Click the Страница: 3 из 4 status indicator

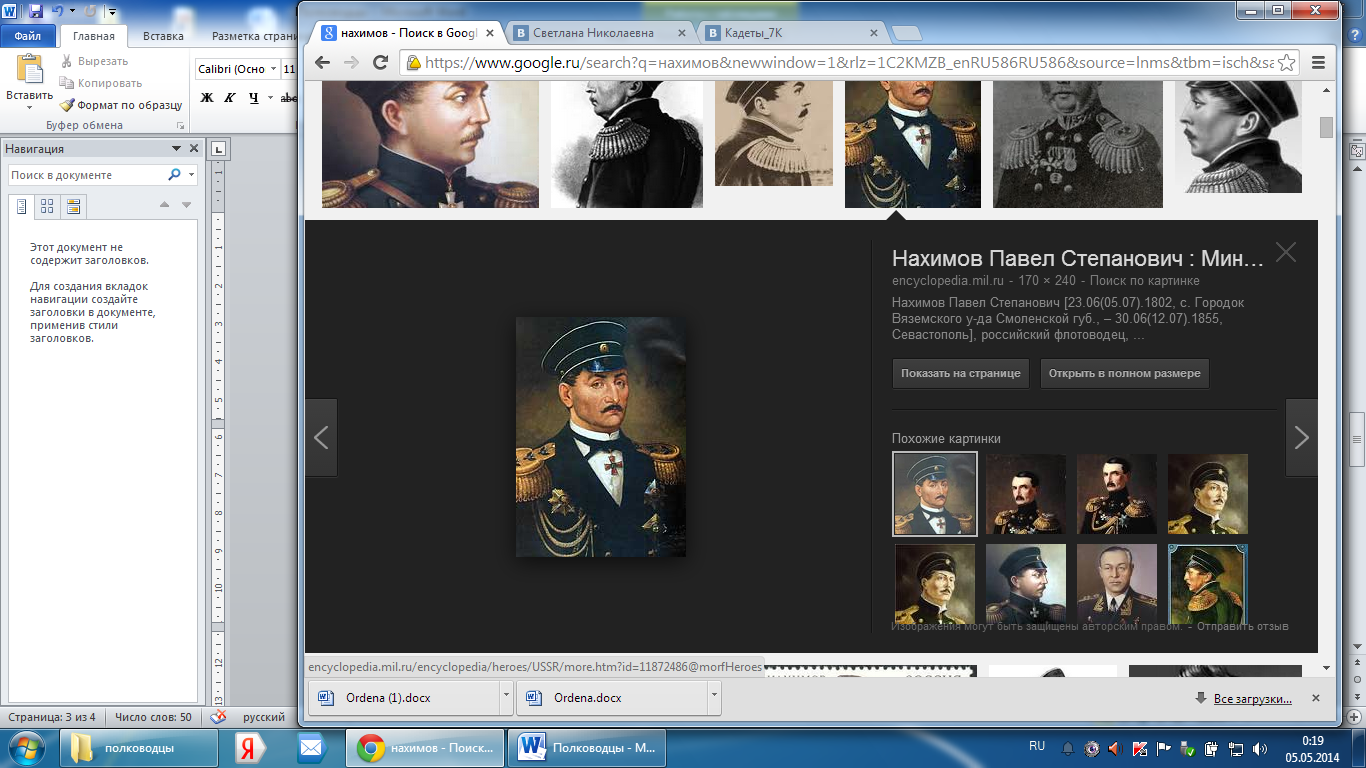(52, 717)
